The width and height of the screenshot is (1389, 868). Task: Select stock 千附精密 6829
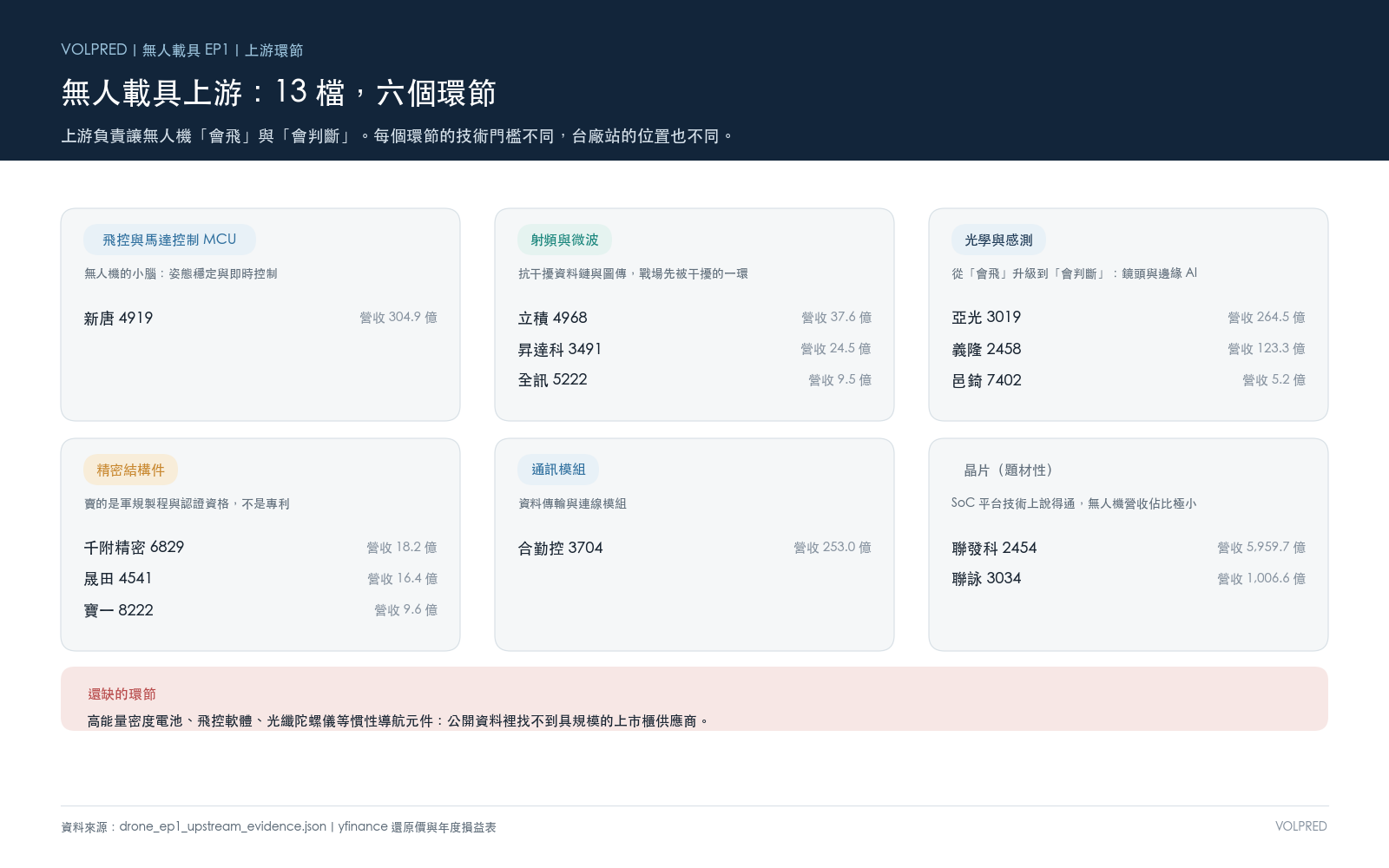click(134, 548)
